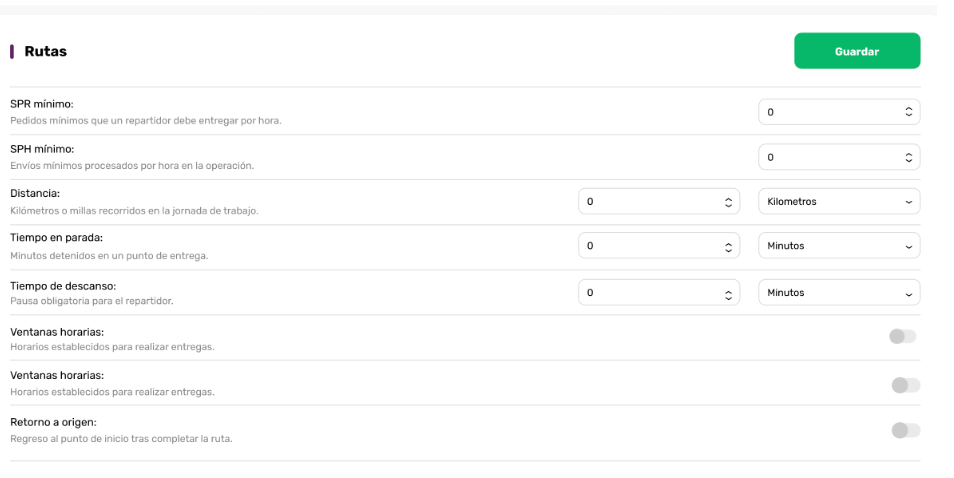Click the spinner arrows in SPR mínimo field

click(x=908, y=112)
